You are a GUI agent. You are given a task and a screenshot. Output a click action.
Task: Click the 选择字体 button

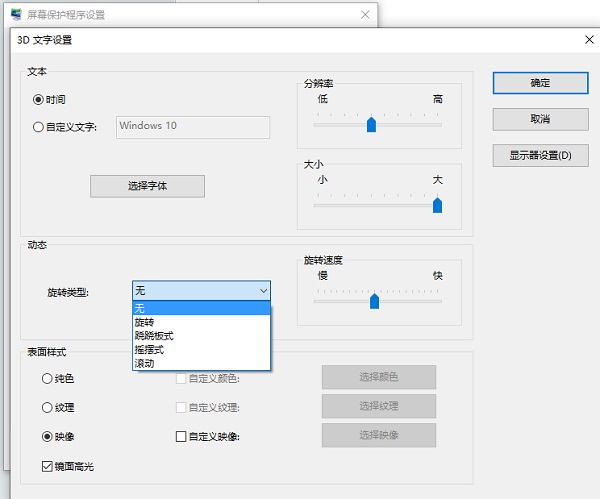[147, 186]
